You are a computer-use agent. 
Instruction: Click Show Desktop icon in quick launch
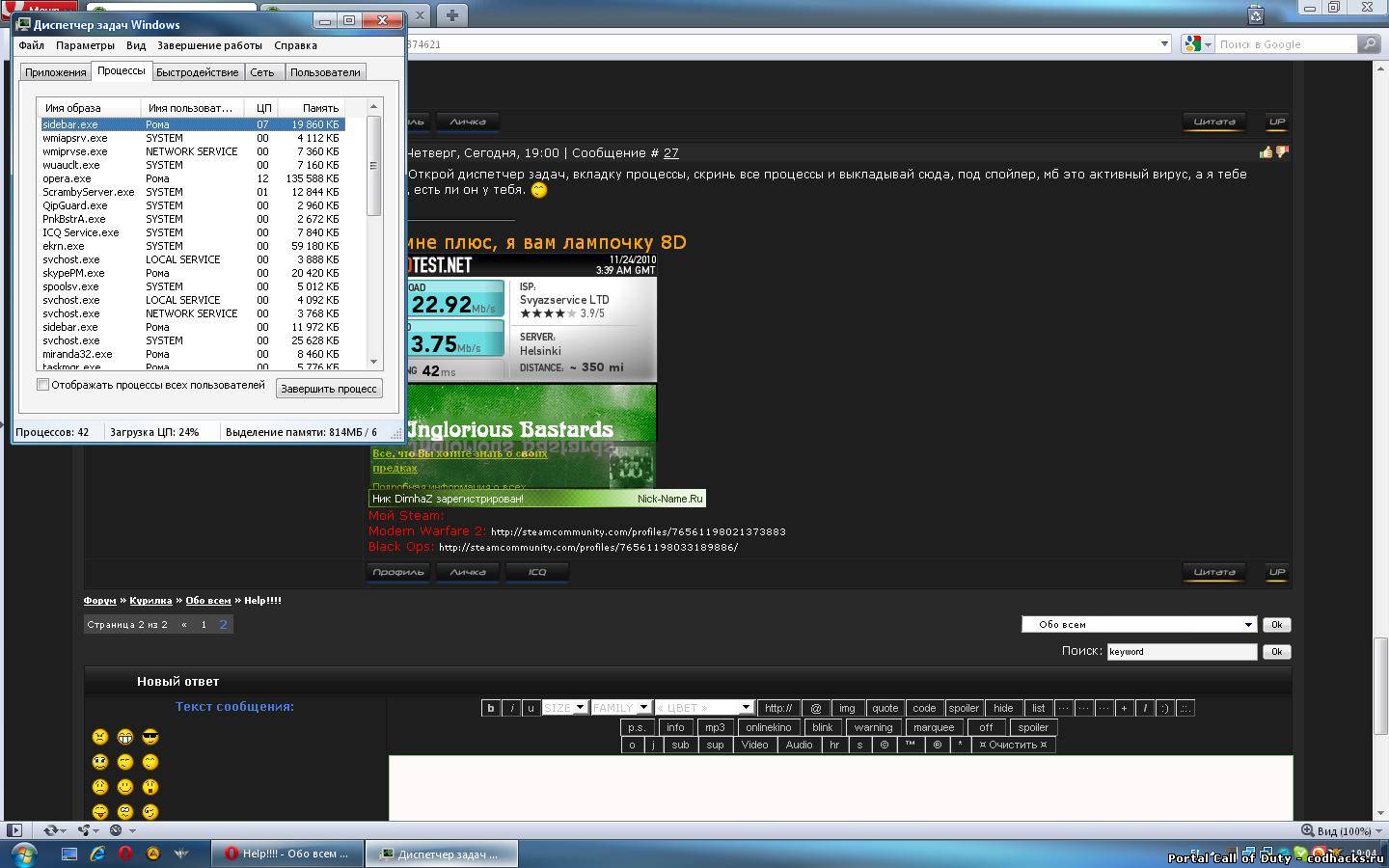pos(69,854)
